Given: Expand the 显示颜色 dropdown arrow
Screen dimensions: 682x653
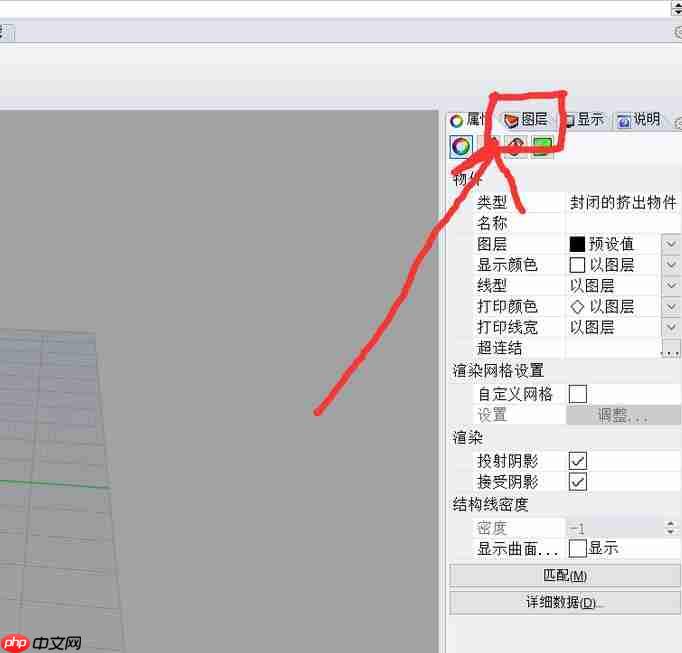Looking at the screenshot, I should click(670, 265).
